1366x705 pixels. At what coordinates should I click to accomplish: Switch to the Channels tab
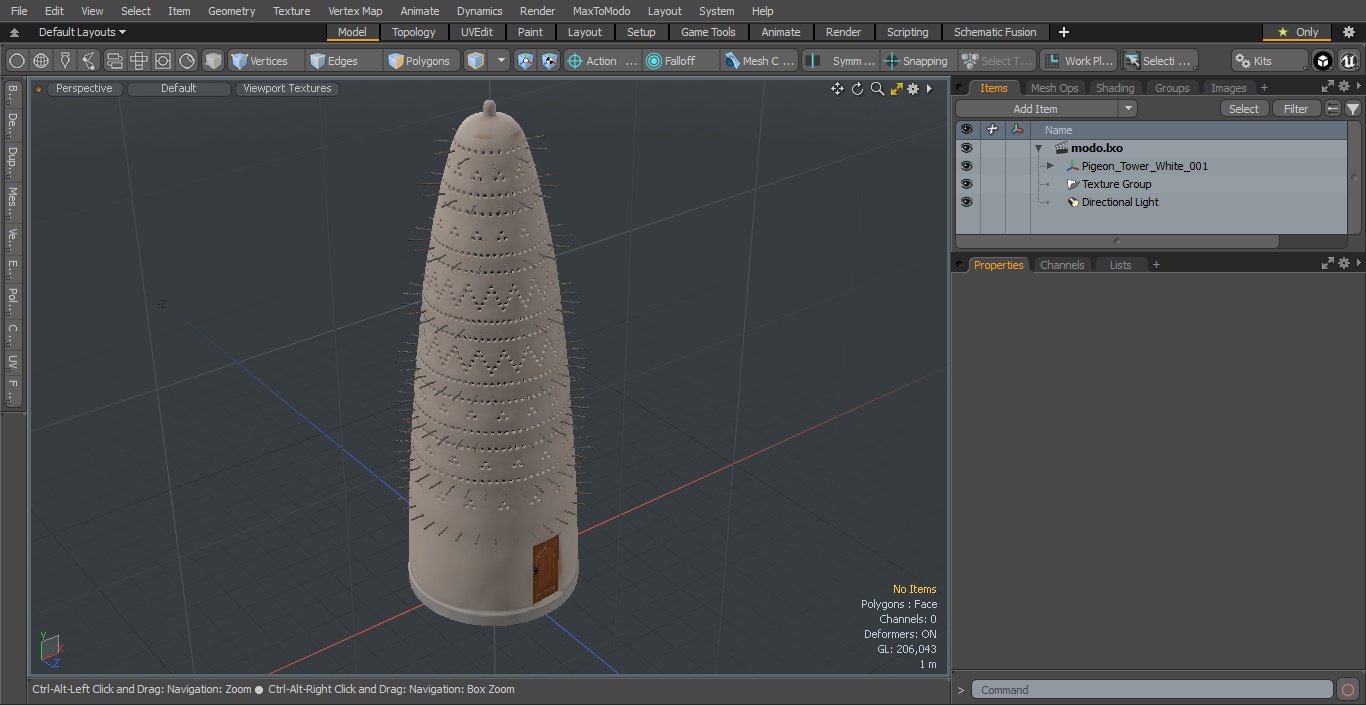point(1062,265)
